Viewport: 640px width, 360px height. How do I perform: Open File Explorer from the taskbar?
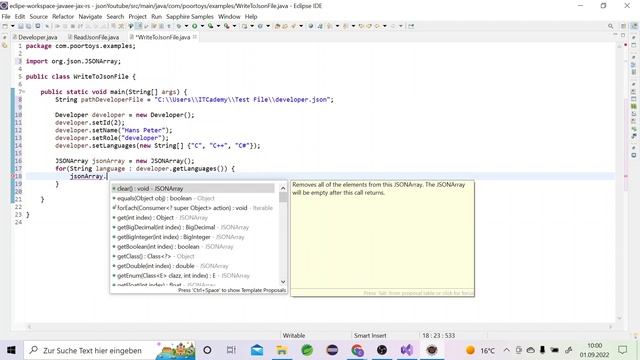[282, 350]
